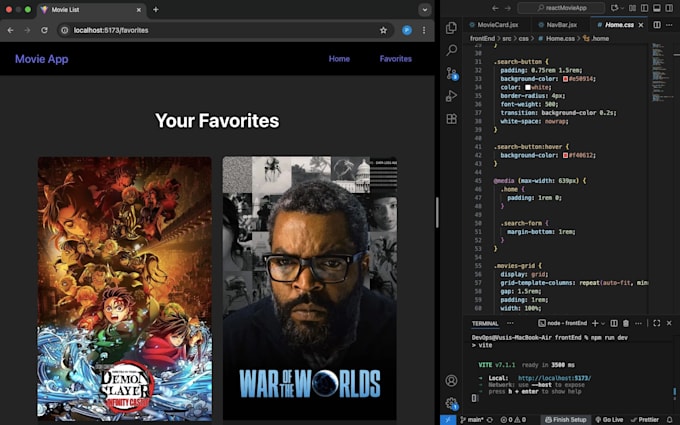Click Prettier in status bar
Viewport: 680px width, 425px height.
(x=645, y=420)
